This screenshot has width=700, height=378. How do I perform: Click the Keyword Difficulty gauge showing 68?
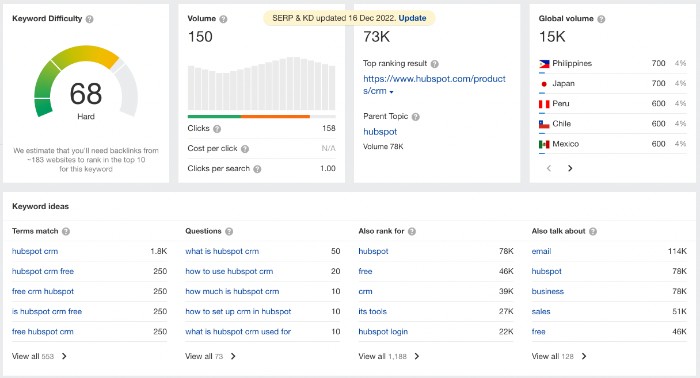[86, 82]
